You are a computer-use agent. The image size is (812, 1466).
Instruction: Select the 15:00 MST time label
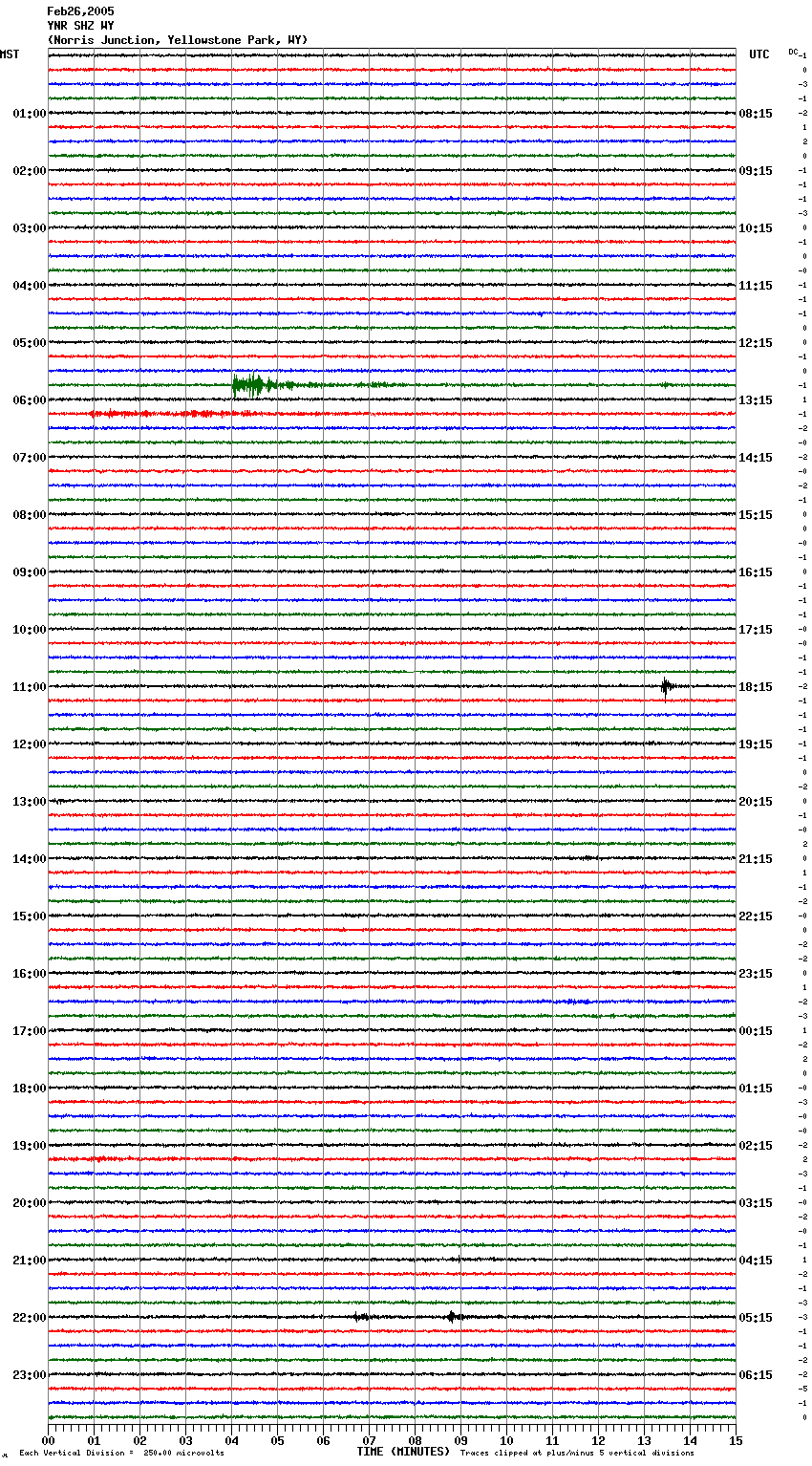pyautogui.click(x=30, y=916)
